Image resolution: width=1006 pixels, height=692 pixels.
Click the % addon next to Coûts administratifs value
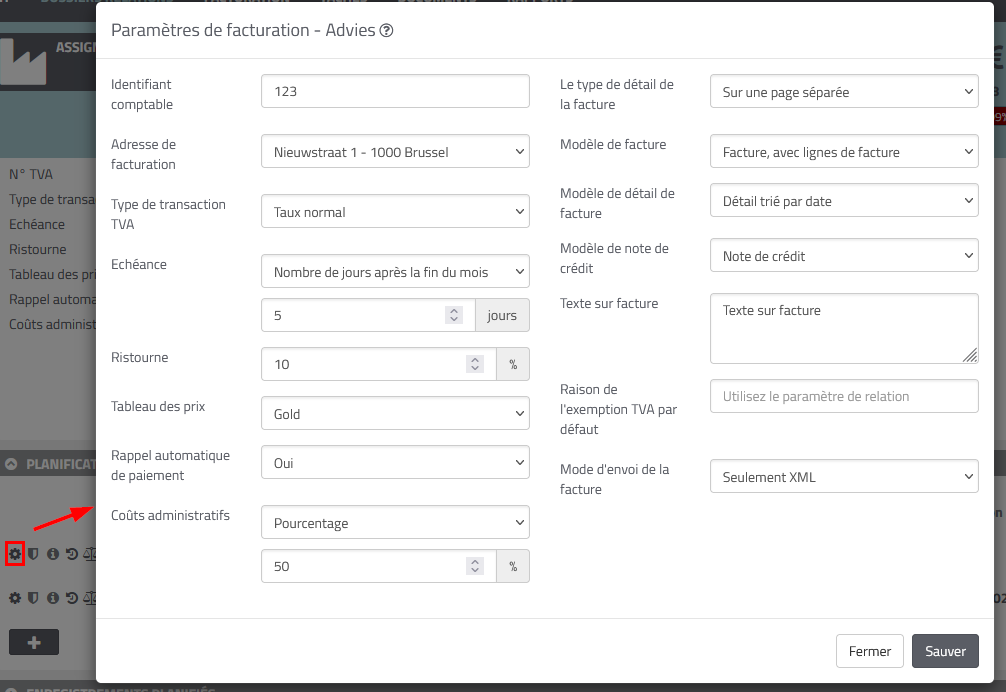coord(513,566)
